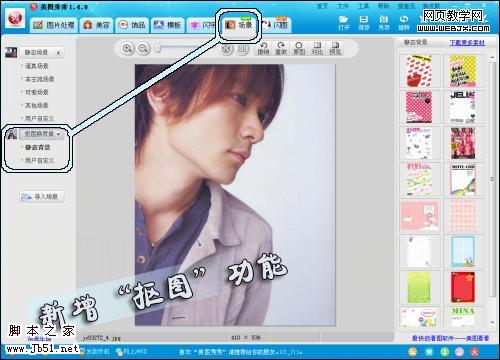Select the 可爱场景 category
The image size is (500, 360).
[x=36, y=92]
